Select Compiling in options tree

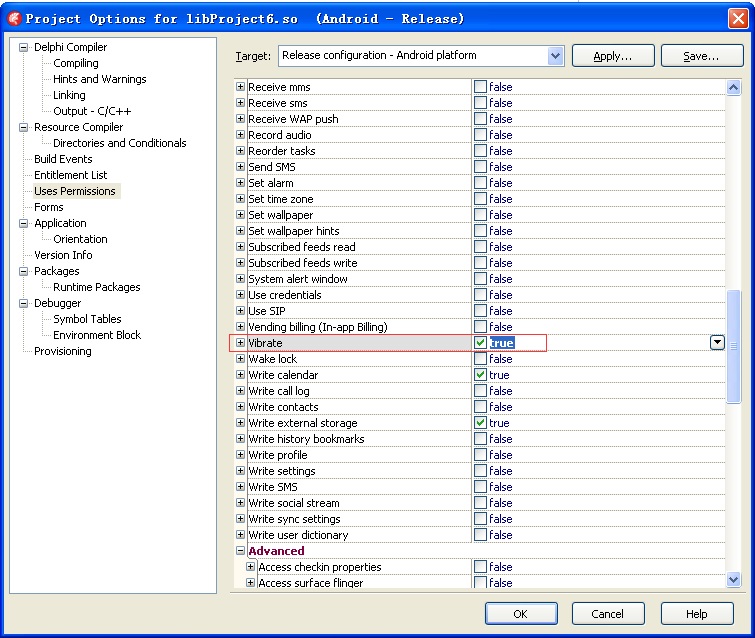(x=76, y=63)
